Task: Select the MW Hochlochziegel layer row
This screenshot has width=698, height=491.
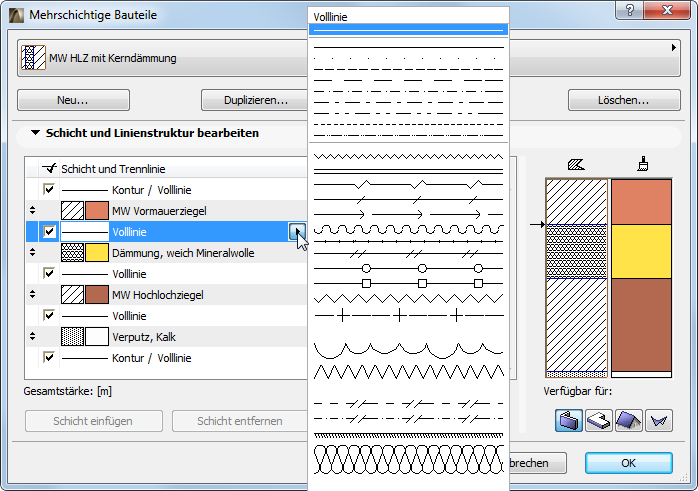Action: (166, 295)
